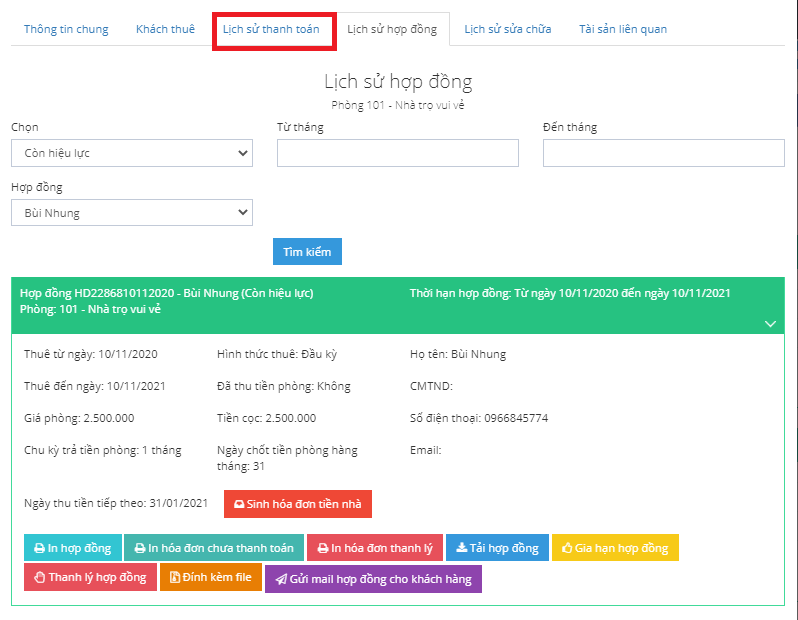Click In hóa đơn chưa thanh toán

[213, 548]
